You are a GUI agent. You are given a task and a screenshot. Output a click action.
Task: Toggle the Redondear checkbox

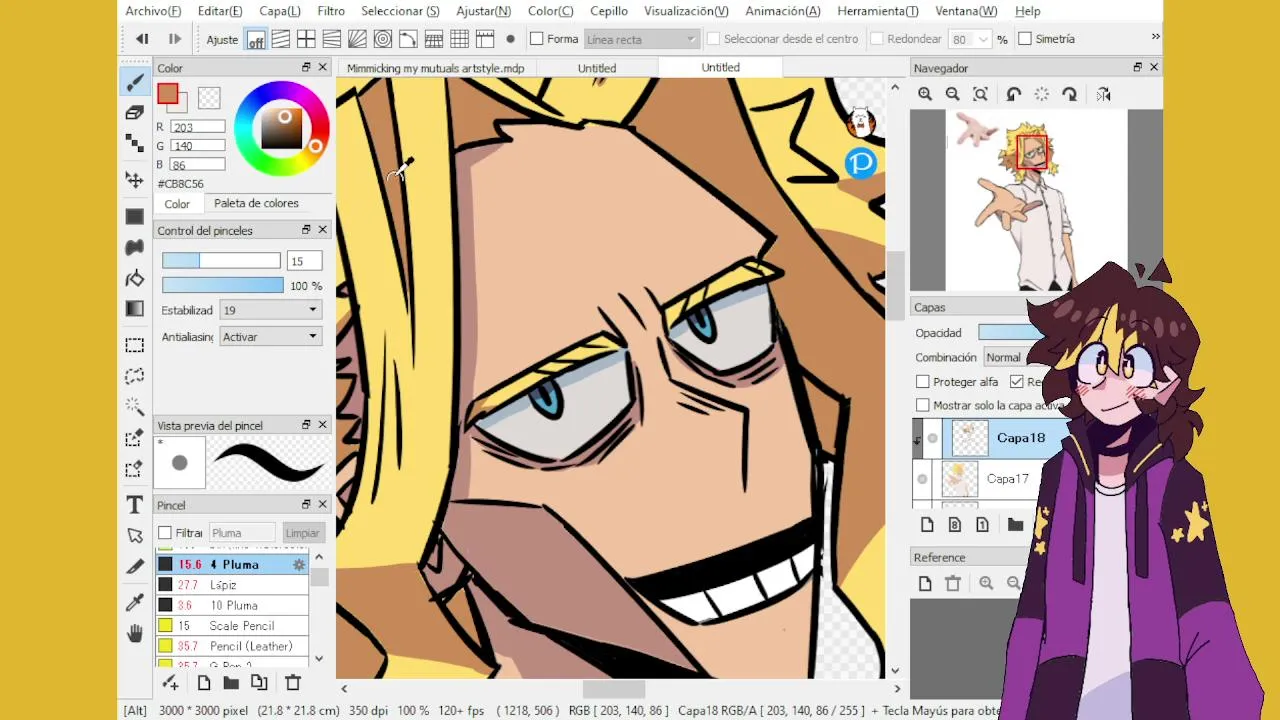pyautogui.click(x=876, y=39)
